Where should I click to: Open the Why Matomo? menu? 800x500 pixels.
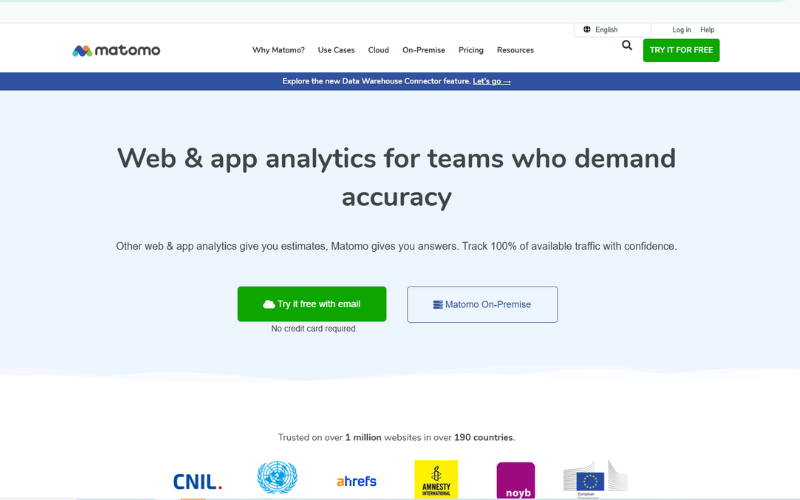pyautogui.click(x=278, y=50)
